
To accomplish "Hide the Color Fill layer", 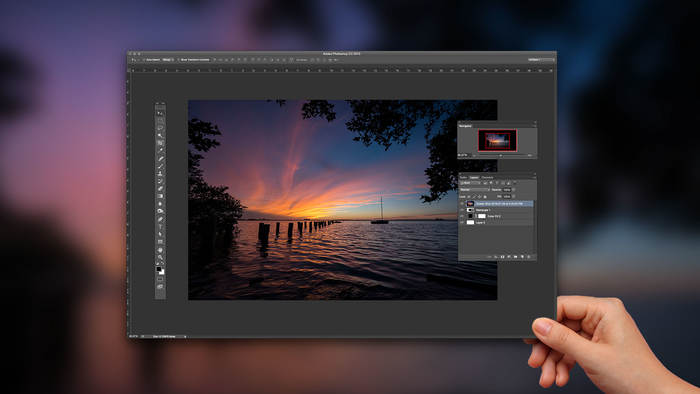I will [x=462, y=216].
